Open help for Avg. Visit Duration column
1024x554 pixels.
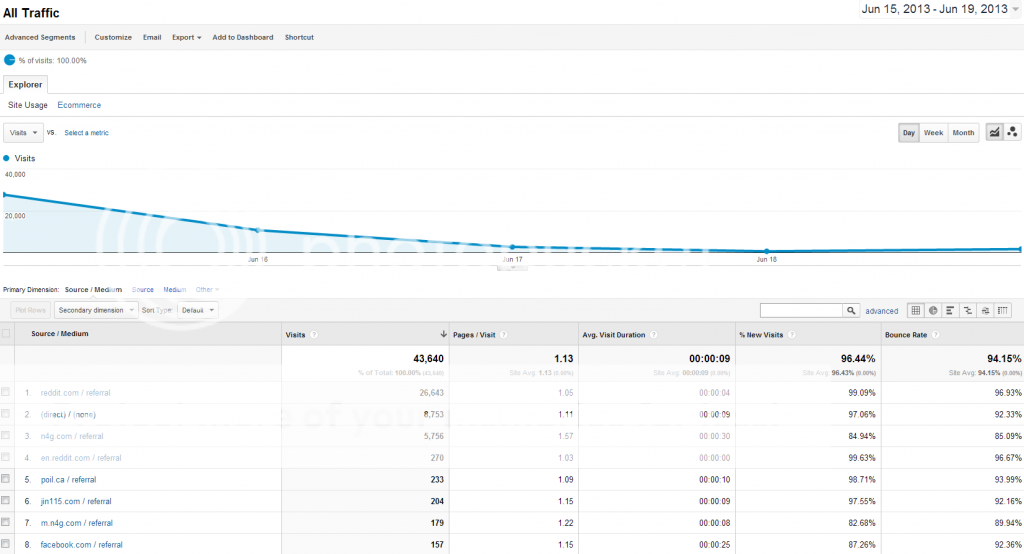tap(654, 334)
